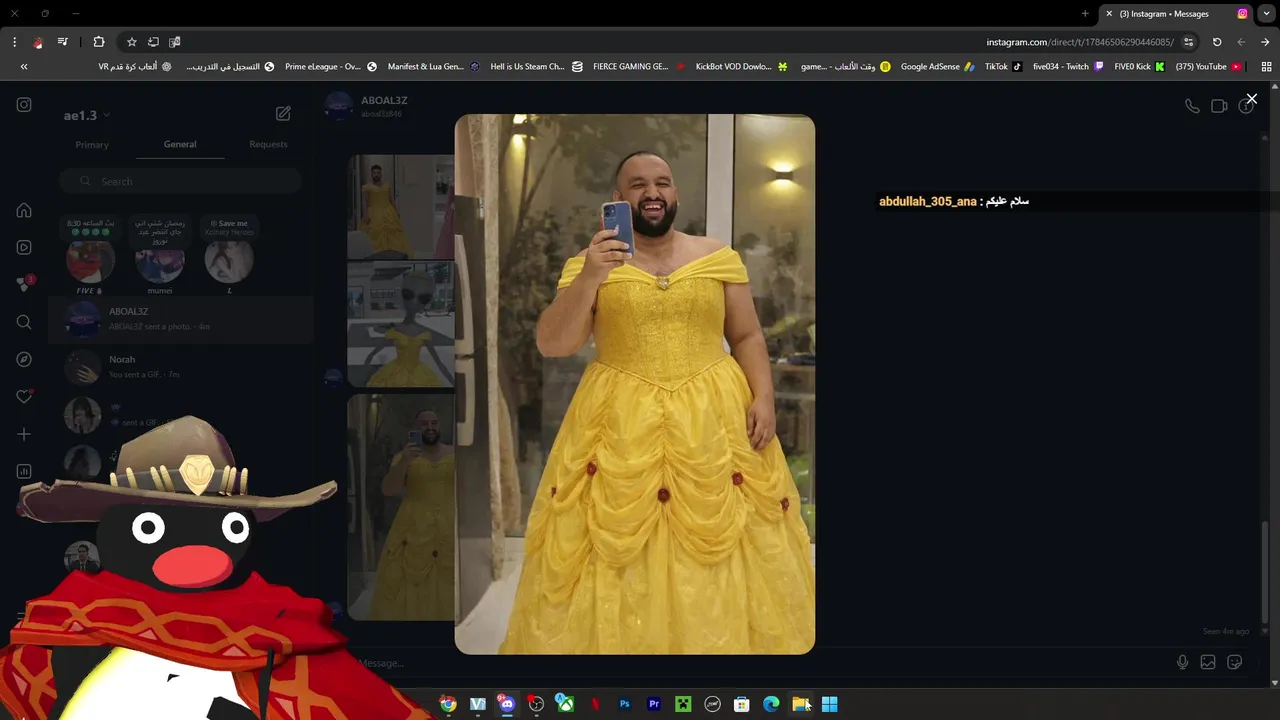The image size is (1280, 720).
Task: Open a new browser tab with plus
Action: click(x=1085, y=14)
